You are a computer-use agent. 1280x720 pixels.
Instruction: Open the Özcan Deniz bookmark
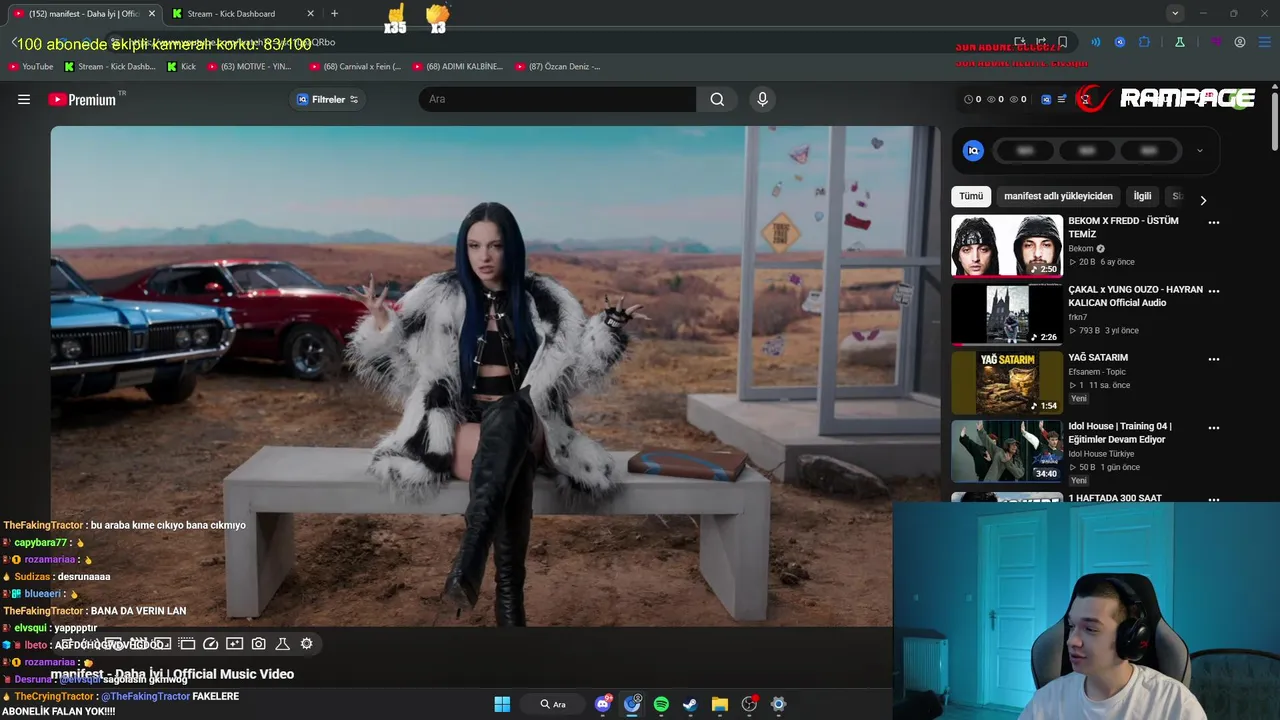pyautogui.click(x=558, y=66)
